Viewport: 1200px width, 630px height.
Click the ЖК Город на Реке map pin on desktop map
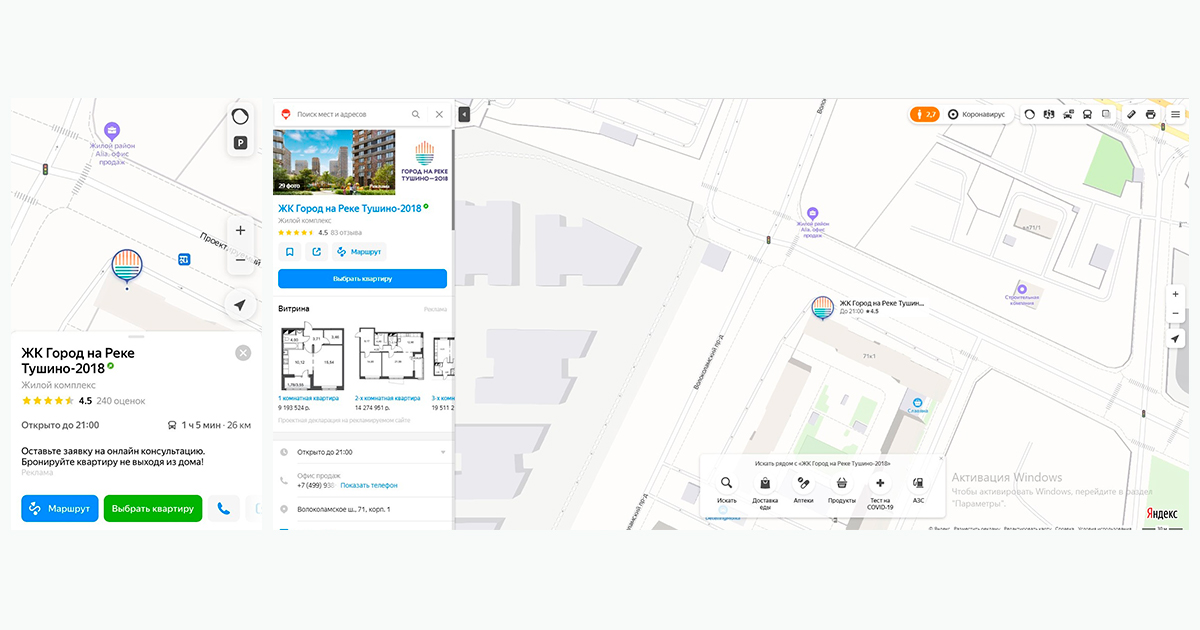822,308
